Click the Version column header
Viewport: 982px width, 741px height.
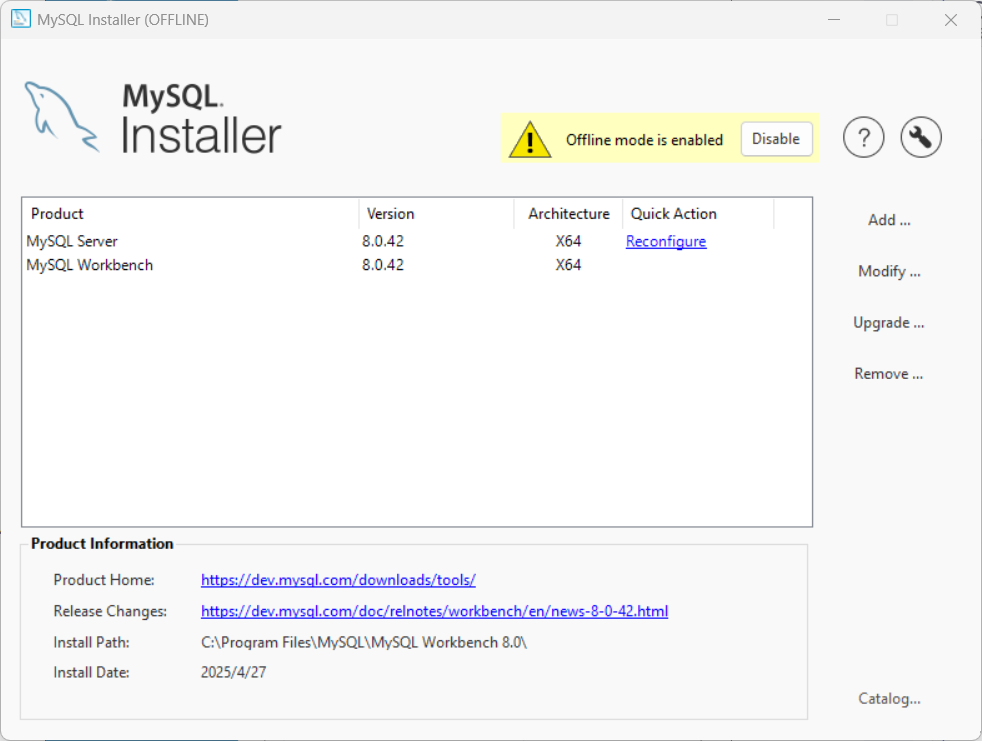(437, 214)
